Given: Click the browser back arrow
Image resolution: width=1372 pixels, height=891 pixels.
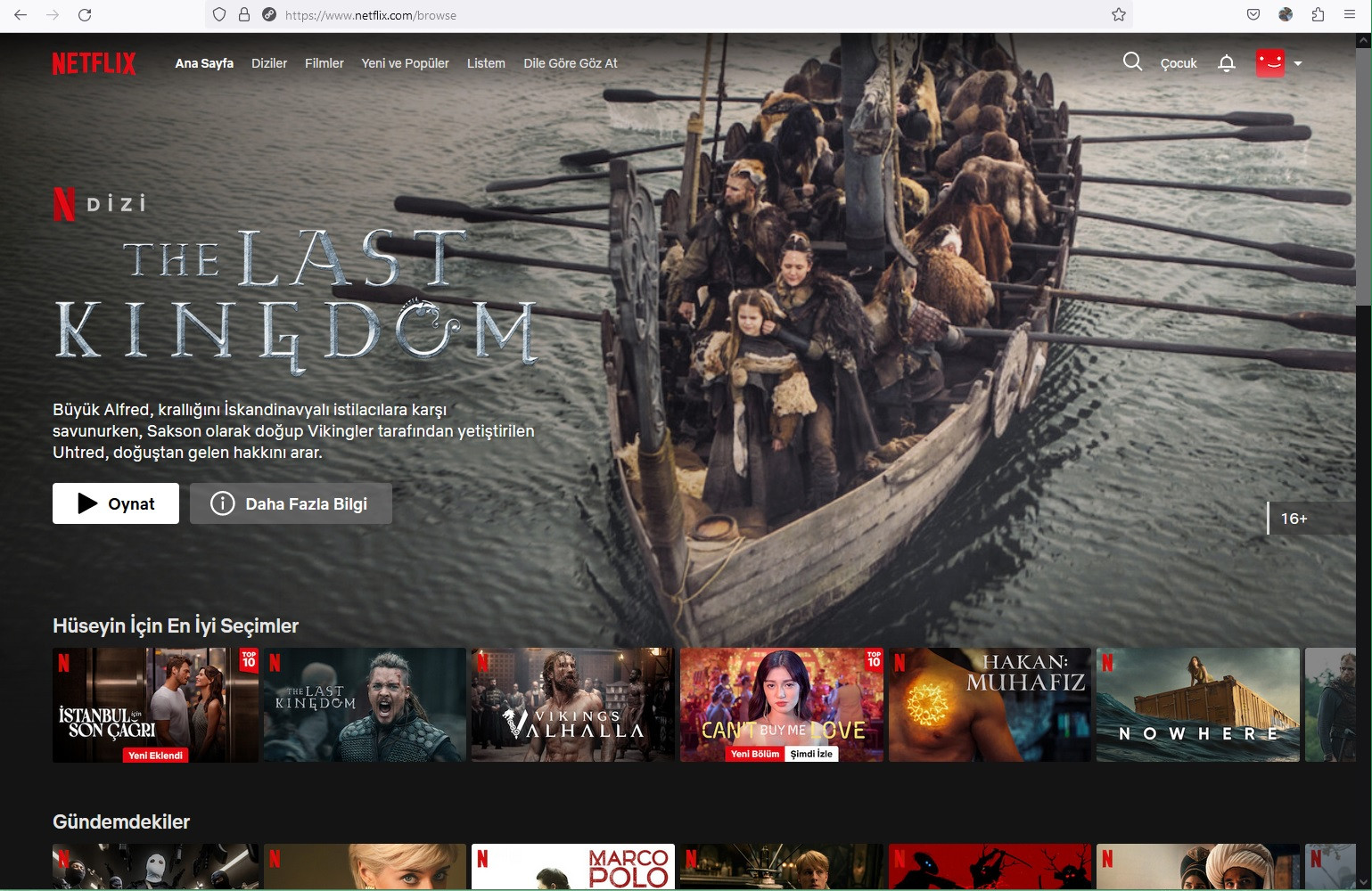Looking at the screenshot, I should pyautogui.click(x=21, y=15).
